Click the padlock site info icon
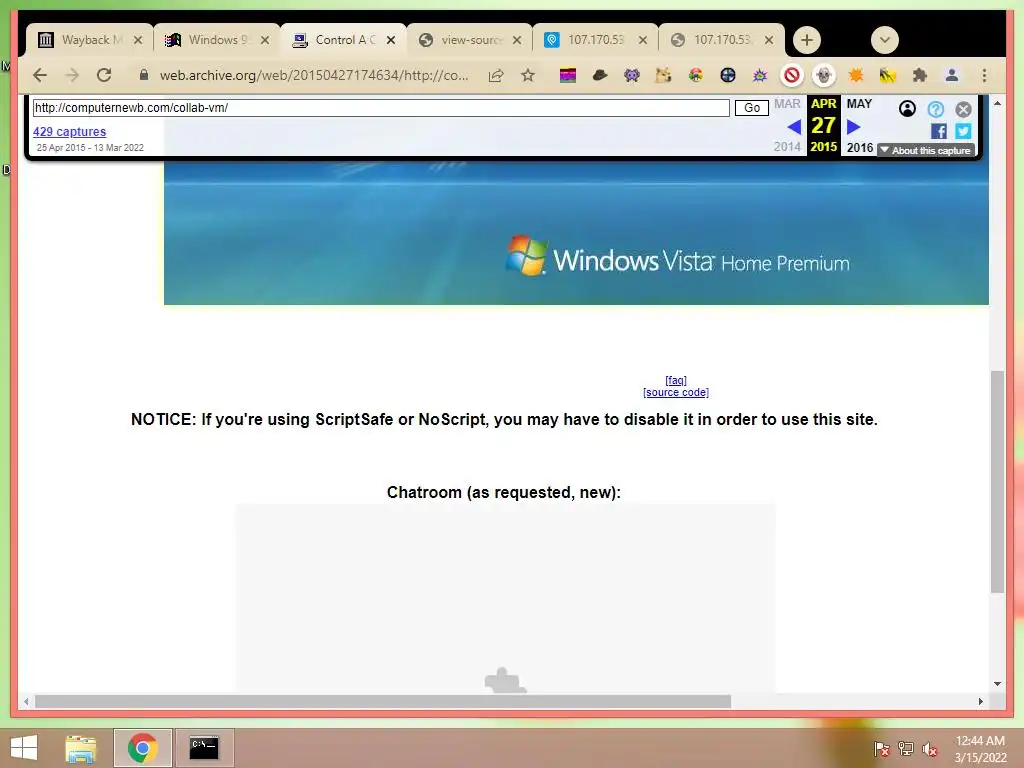The height and width of the screenshot is (768, 1024). click(144, 75)
